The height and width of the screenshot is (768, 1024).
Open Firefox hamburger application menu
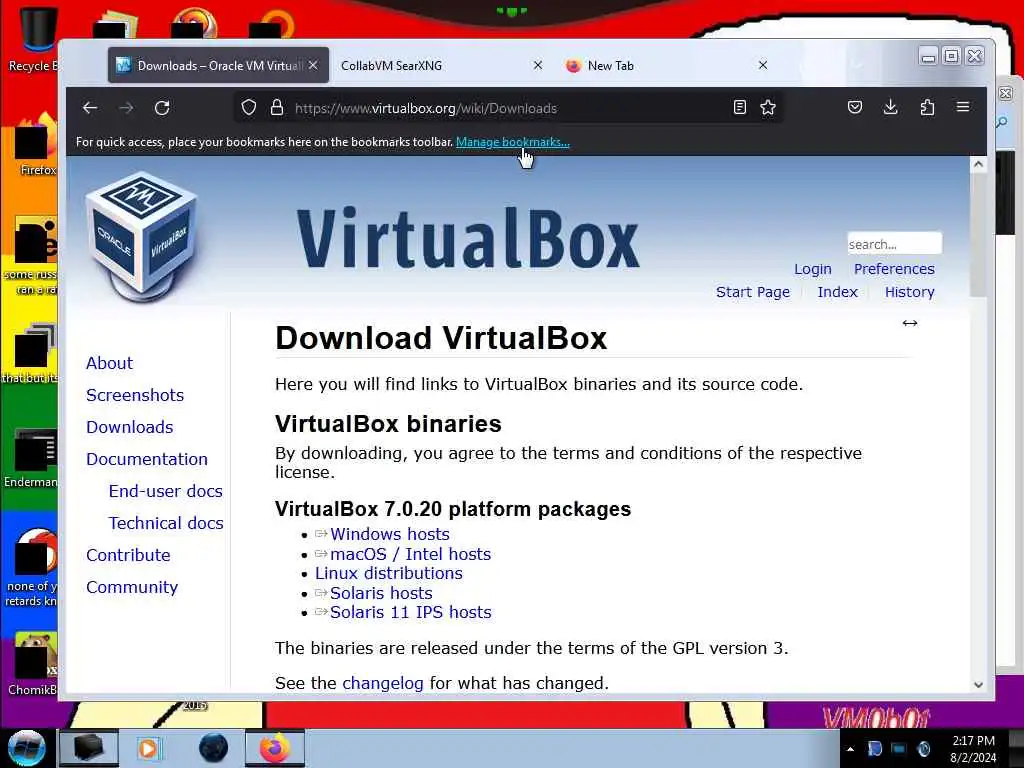point(963,107)
